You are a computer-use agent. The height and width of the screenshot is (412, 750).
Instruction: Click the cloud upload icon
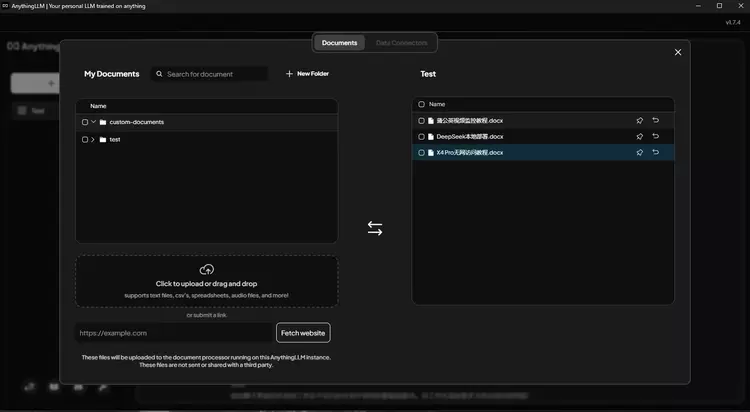(207, 270)
